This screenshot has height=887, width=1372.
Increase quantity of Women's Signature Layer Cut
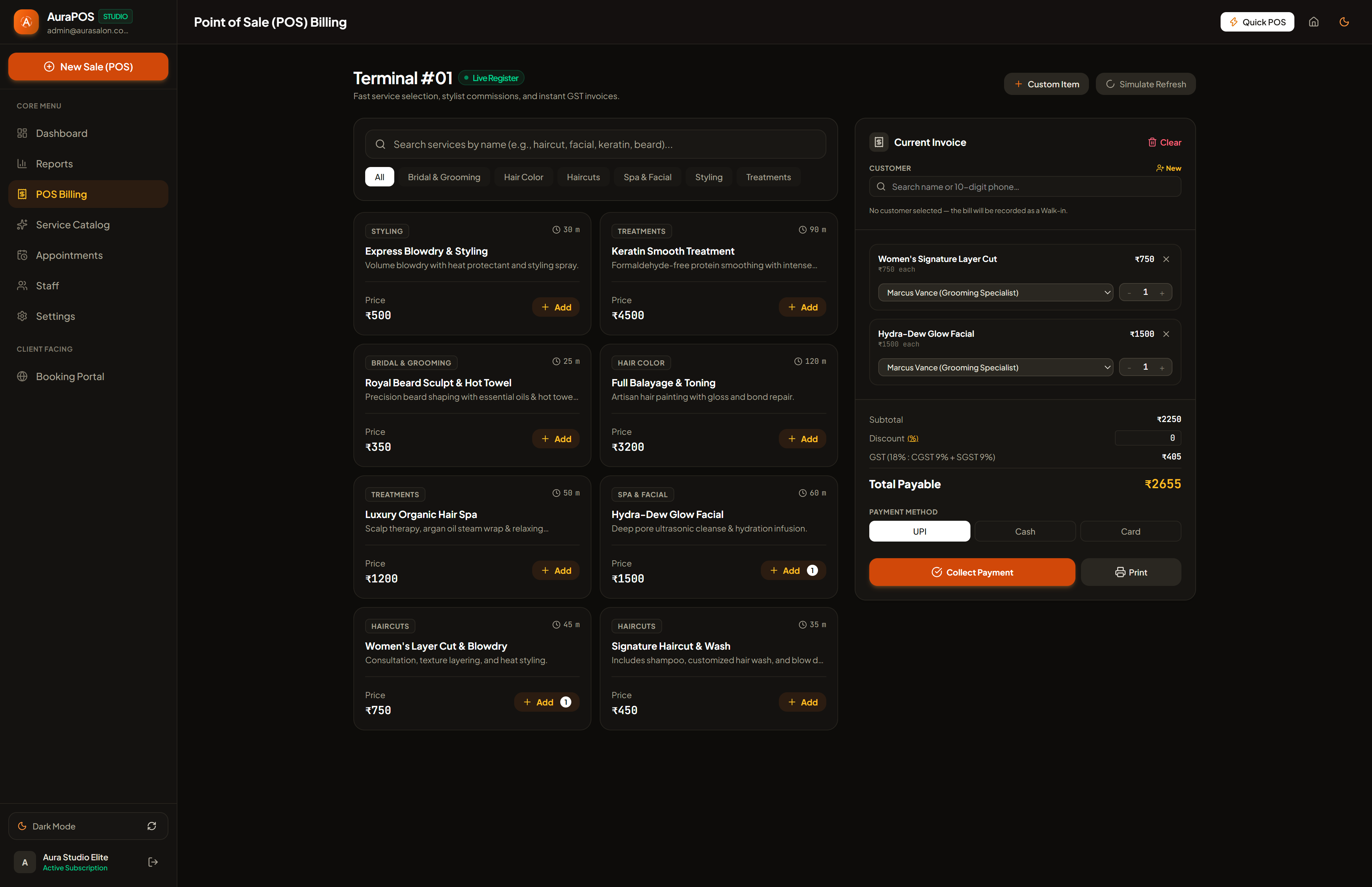(1162, 292)
